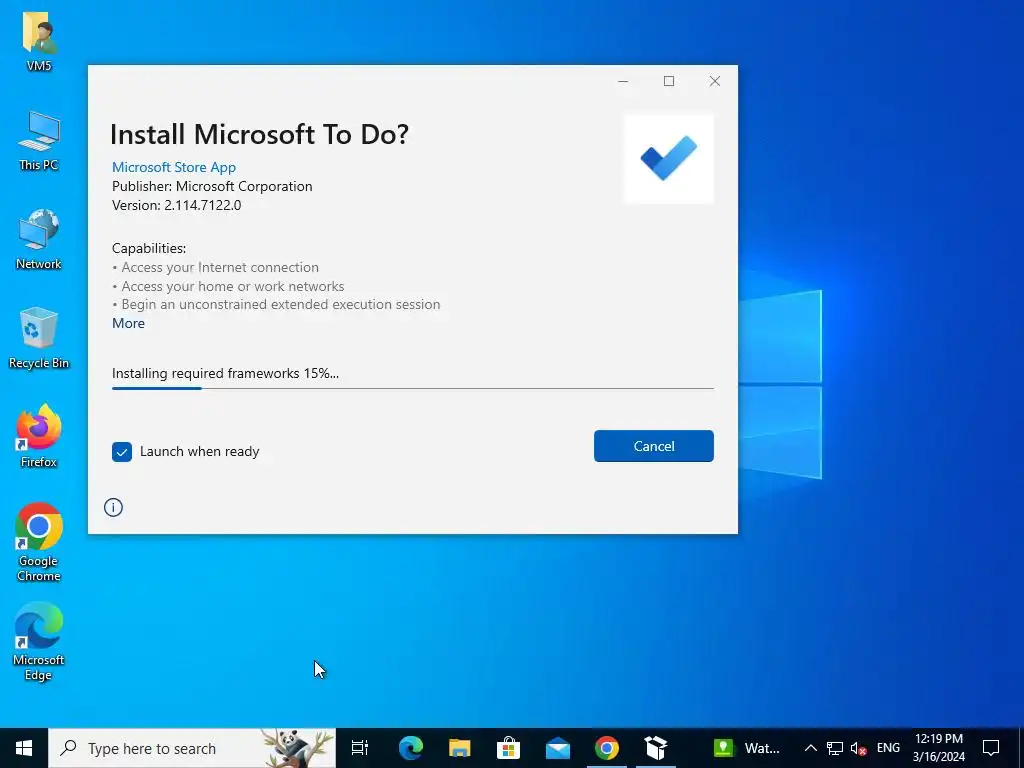Launch Edge from the taskbar

point(411,748)
